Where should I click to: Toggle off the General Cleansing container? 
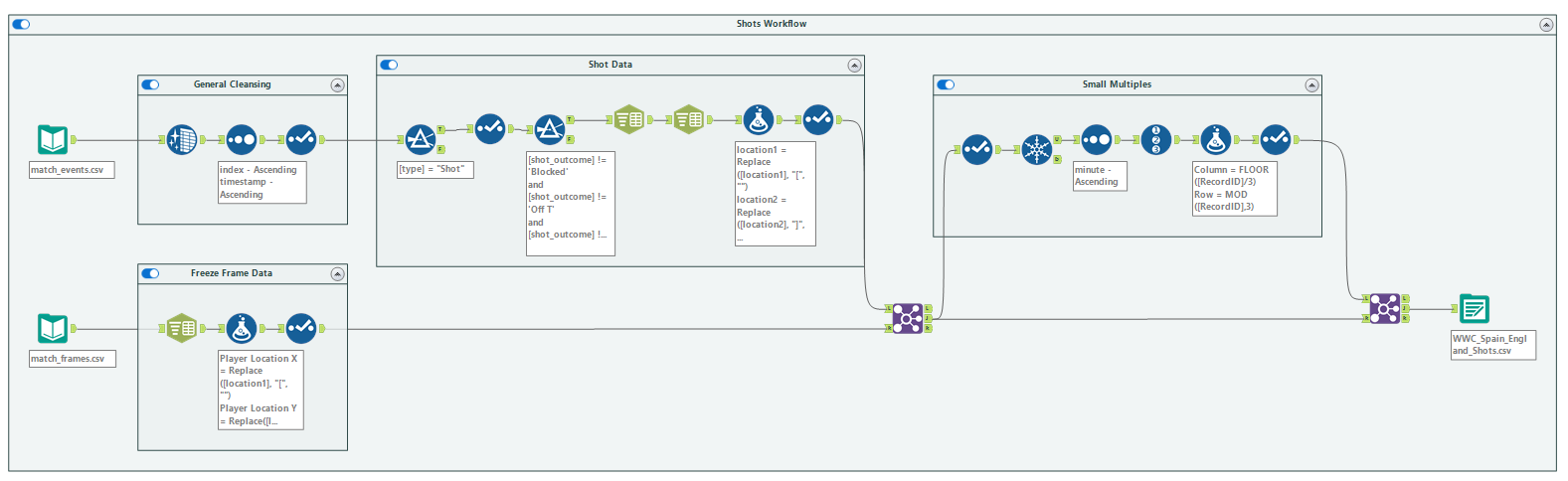pos(150,84)
